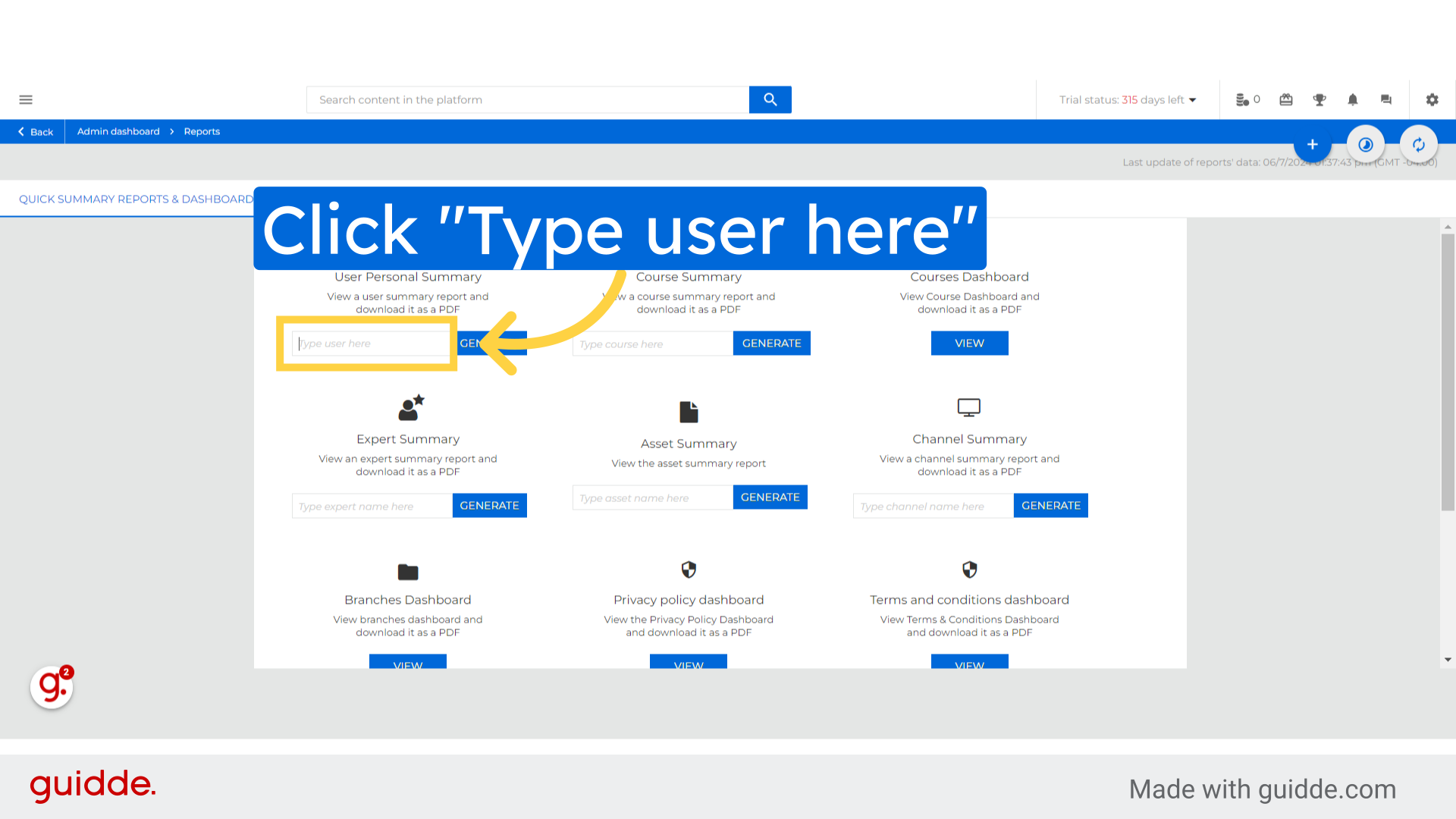Select the Quick Summary Reports & Dashboards tab
This screenshot has height=819, width=1456.
tap(136, 199)
